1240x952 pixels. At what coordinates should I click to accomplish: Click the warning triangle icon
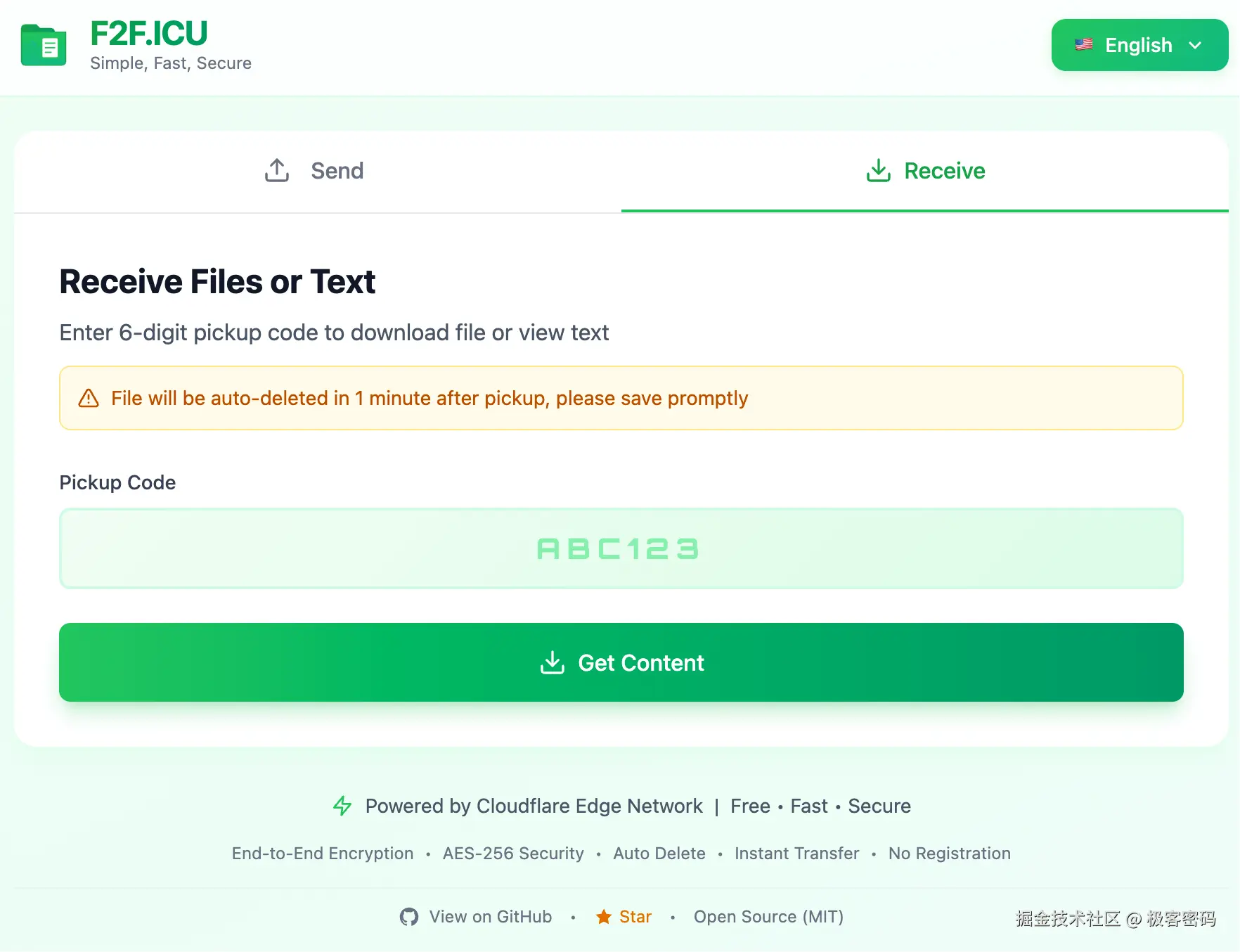(89, 398)
